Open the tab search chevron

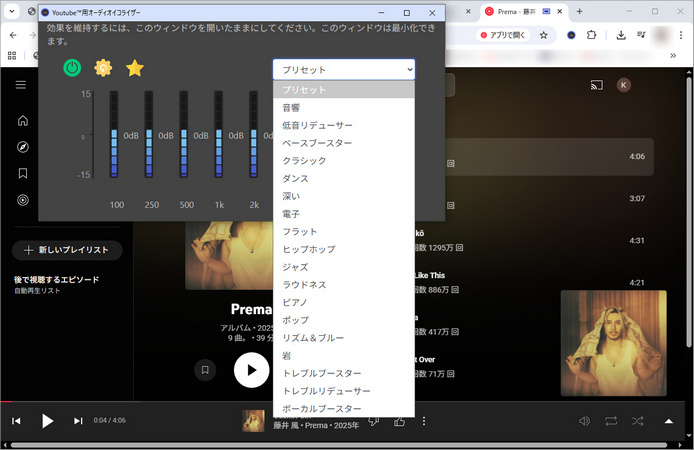12,12
